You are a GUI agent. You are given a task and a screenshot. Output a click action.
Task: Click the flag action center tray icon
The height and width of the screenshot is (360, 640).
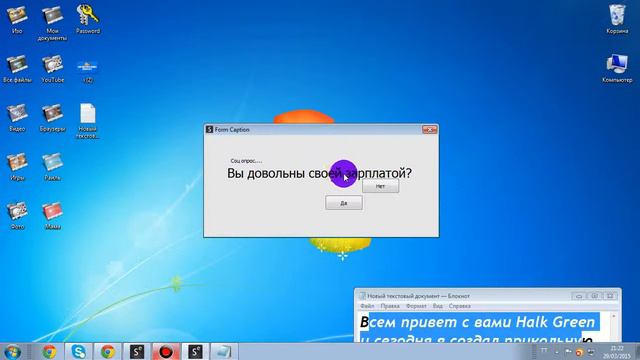click(x=568, y=351)
